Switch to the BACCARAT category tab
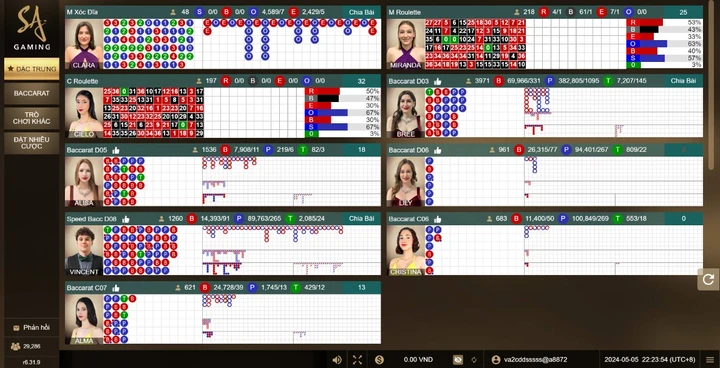The height and width of the screenshot is (368, 720). pyautogui.click(x=32, y=93)
